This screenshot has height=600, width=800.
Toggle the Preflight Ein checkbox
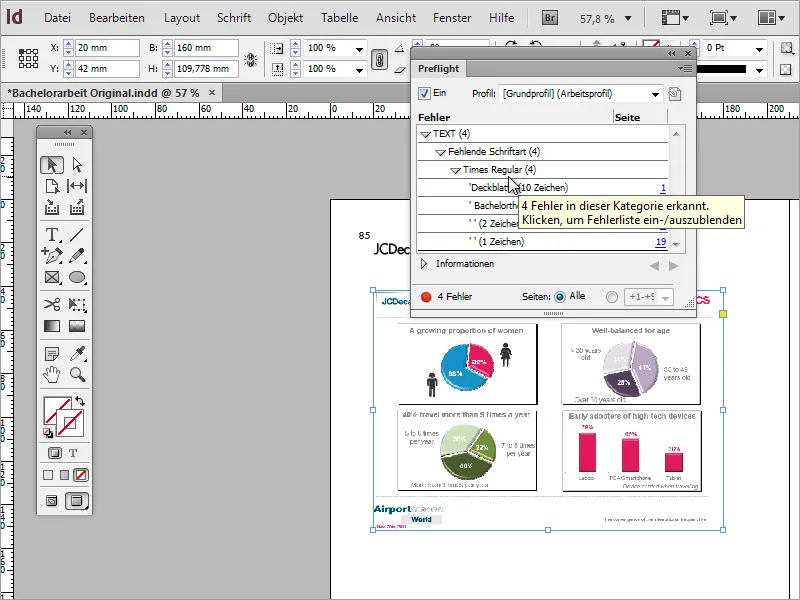424,93
